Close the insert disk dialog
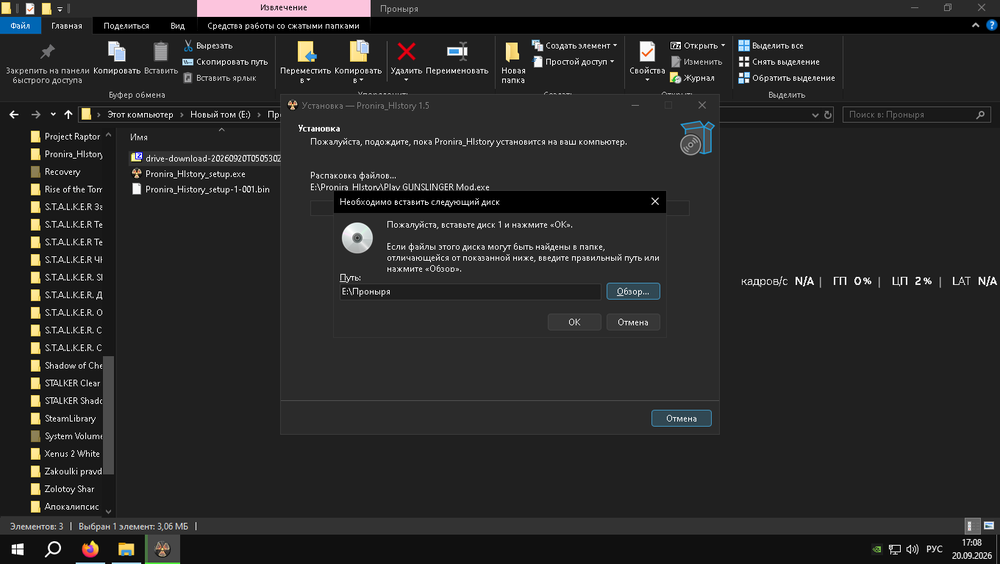1000x564 pixels. (654, 202)
